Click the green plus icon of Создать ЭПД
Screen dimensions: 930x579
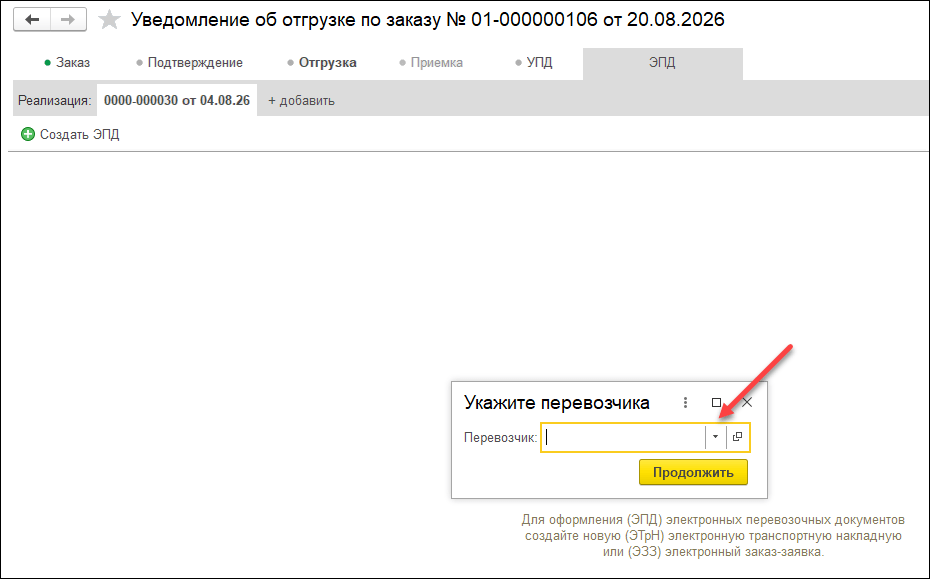click(x=27, y=134)
